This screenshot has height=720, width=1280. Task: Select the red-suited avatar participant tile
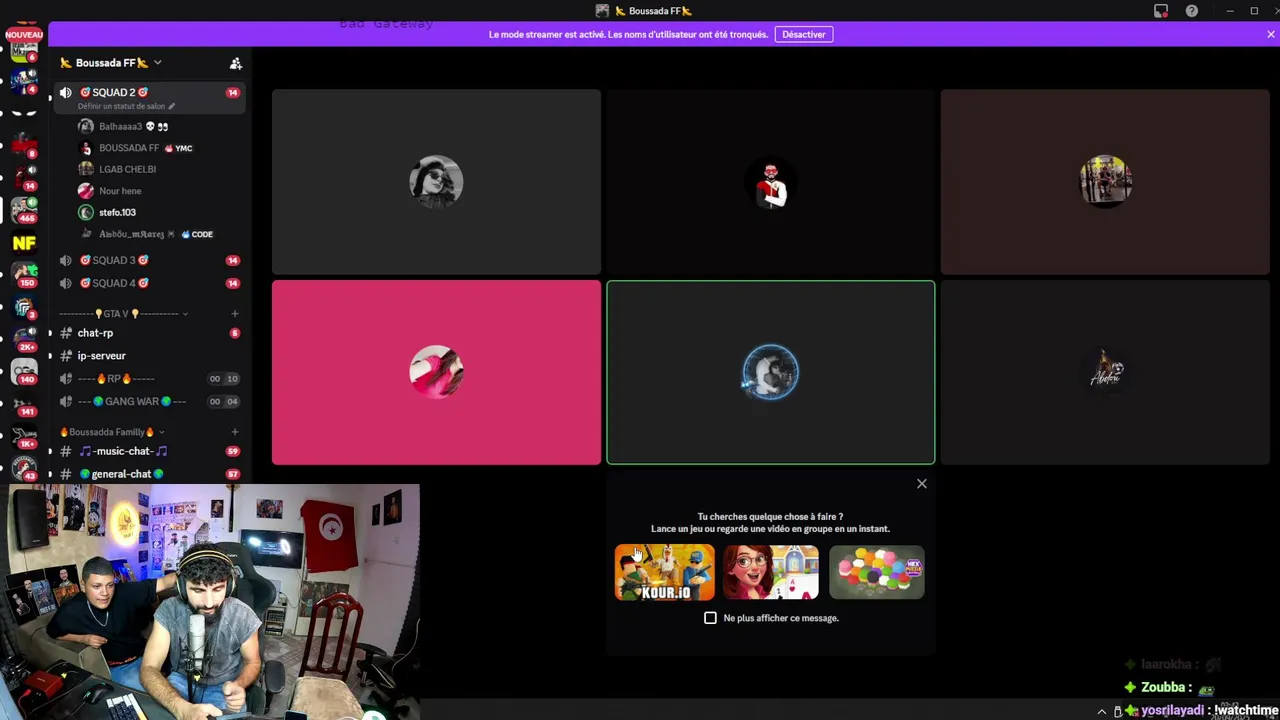point(771,182)
